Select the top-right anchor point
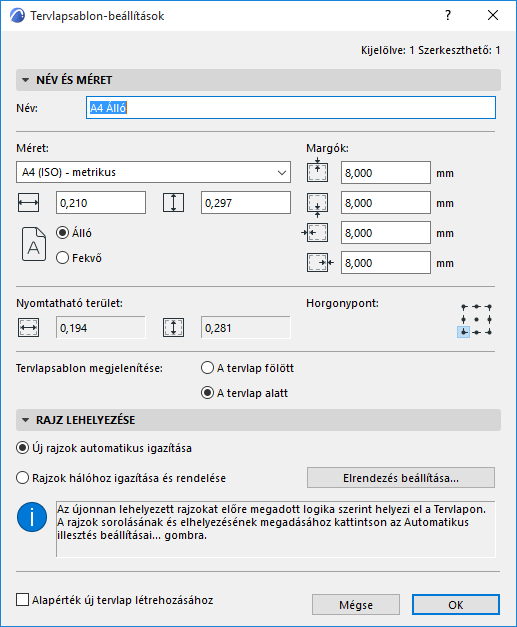 489,307
